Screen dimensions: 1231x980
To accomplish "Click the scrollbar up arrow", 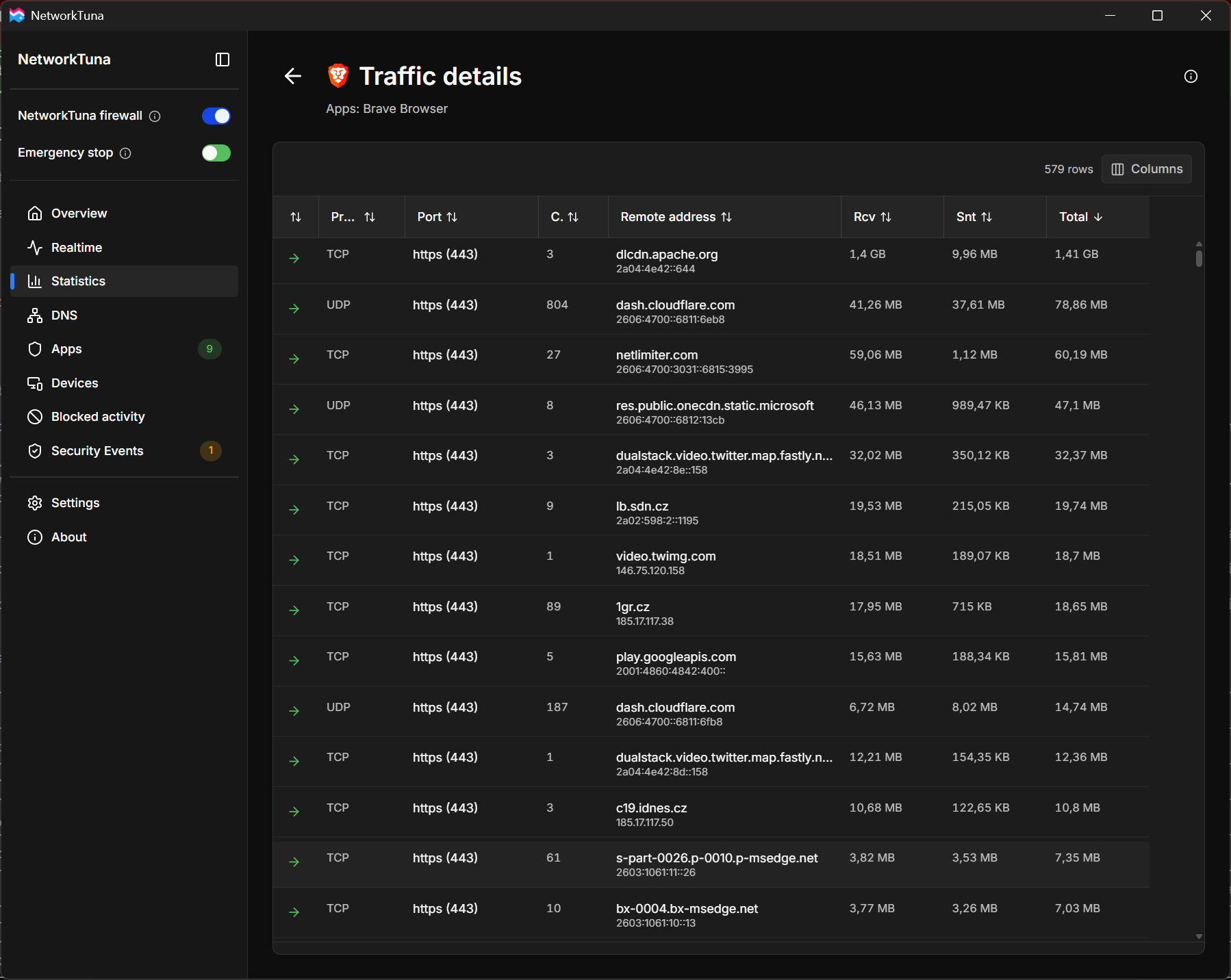I will [1199, 244].
